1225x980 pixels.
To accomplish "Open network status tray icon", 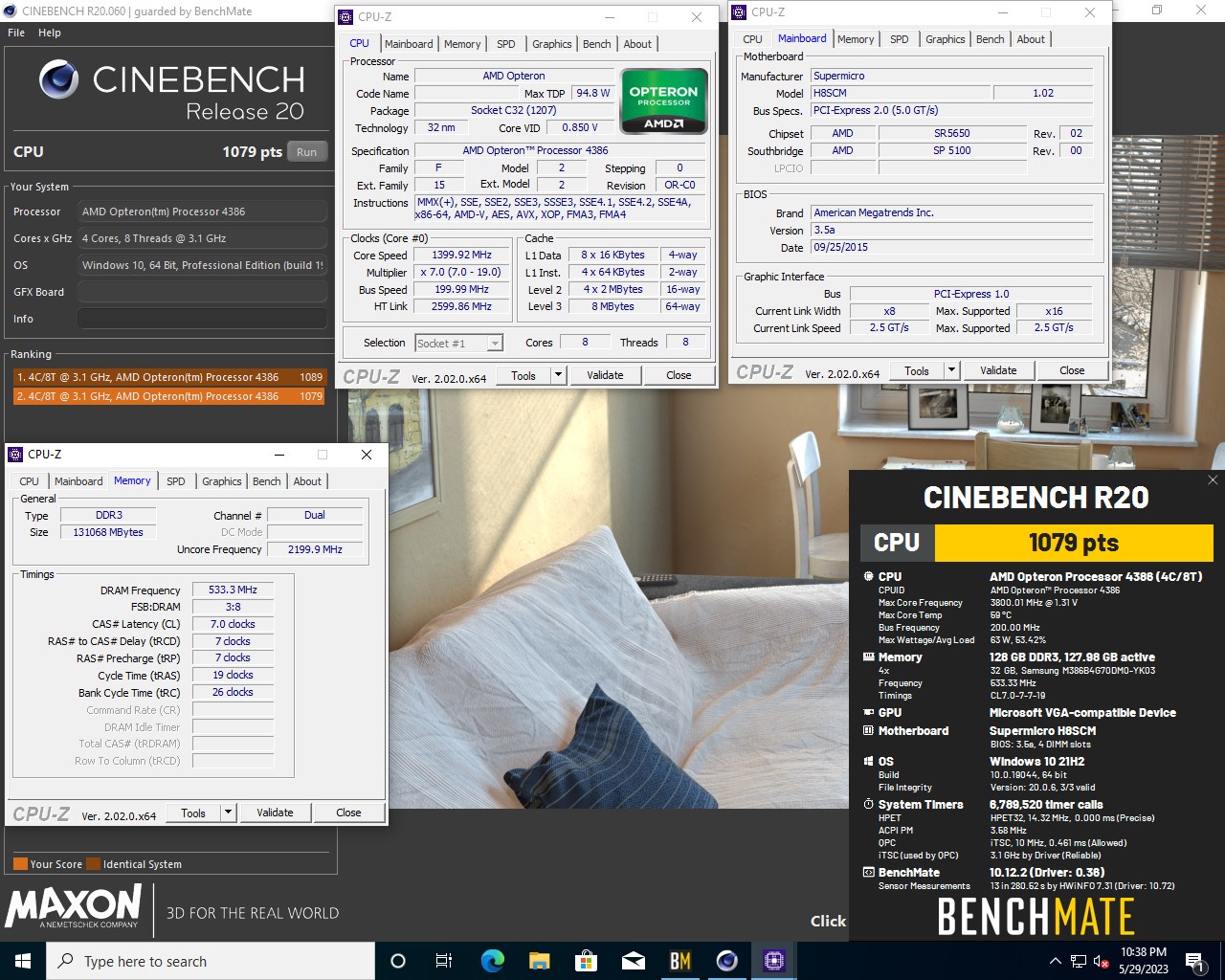I will (x=1079, y=961).
